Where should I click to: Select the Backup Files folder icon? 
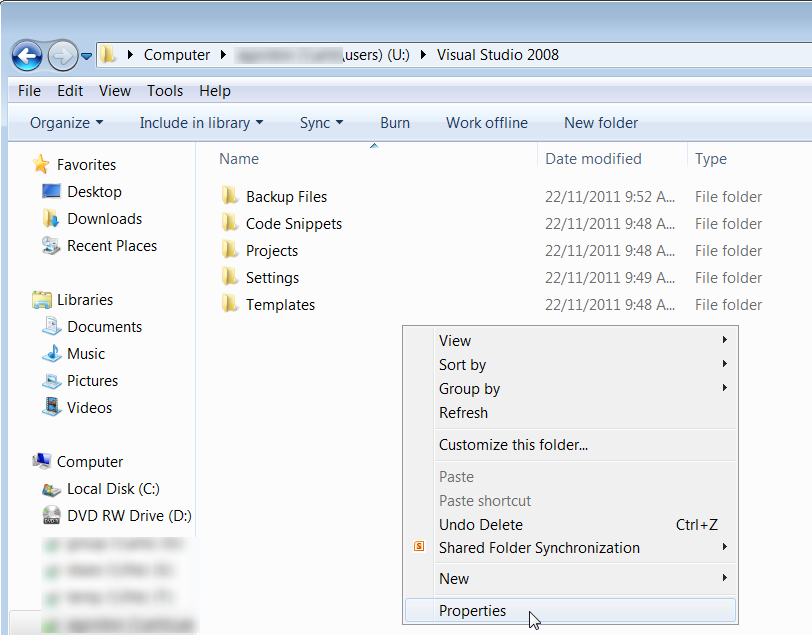pyautogui.click(x=229, y=196)
